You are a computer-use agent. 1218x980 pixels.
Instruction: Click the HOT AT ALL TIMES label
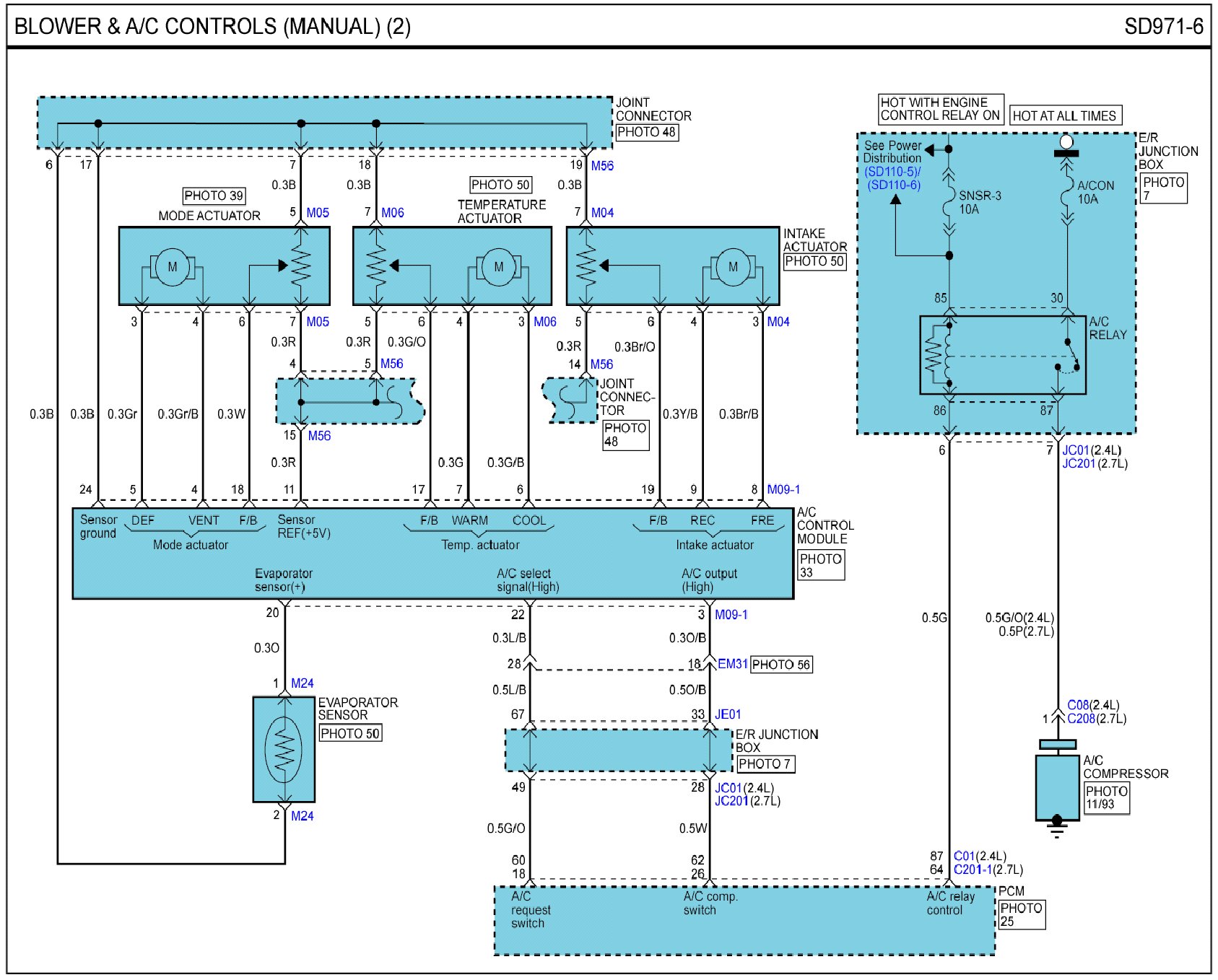pyautogui.click(x=1064, y=115)
